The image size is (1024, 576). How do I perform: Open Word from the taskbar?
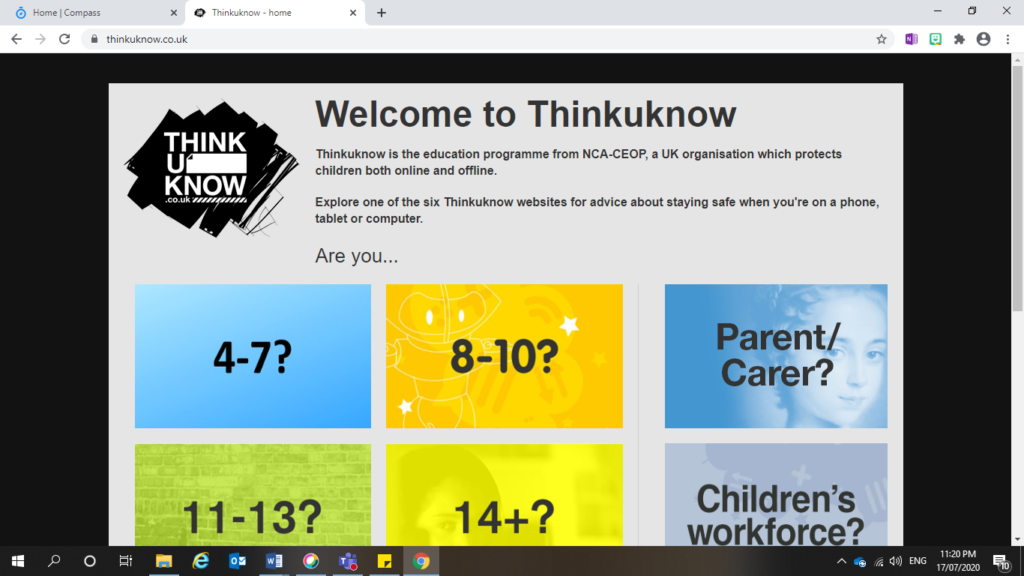274,561
